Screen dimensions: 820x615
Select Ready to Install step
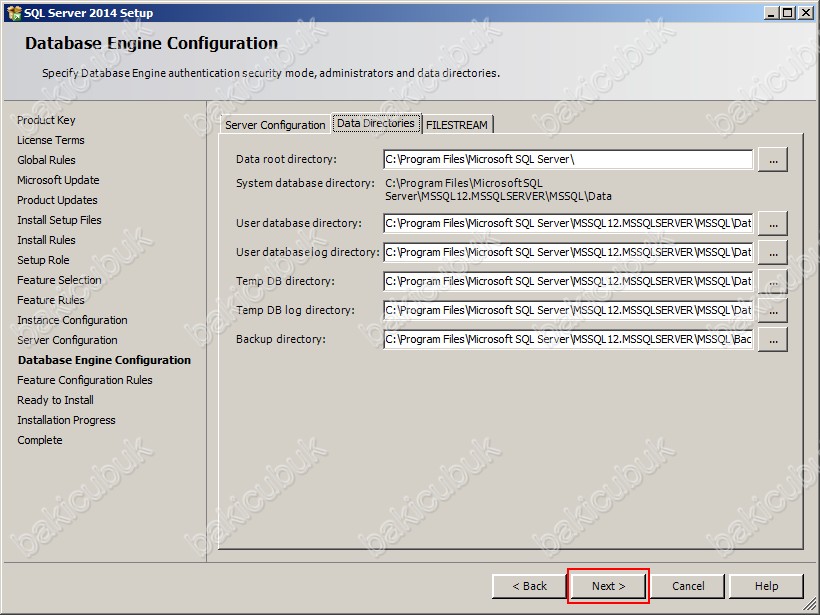(x=55, y=400)
